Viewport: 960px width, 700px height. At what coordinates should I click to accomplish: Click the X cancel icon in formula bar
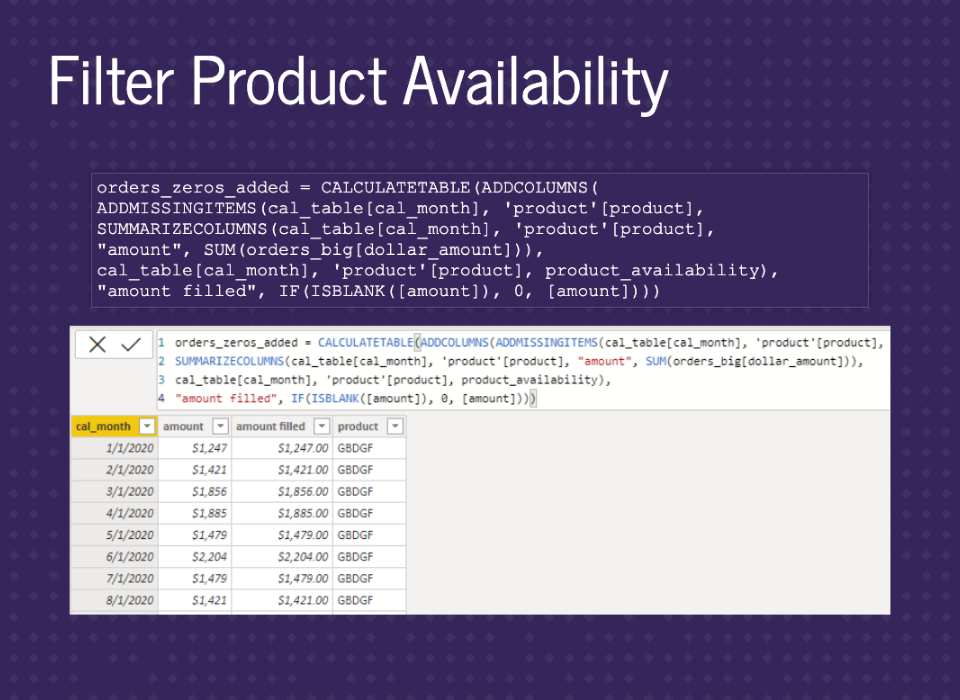[x=97, y=344]
